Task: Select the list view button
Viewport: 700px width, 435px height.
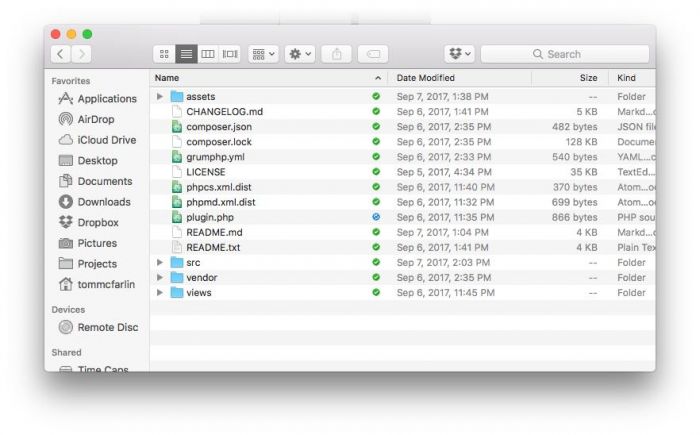Action: pos(186,54)
